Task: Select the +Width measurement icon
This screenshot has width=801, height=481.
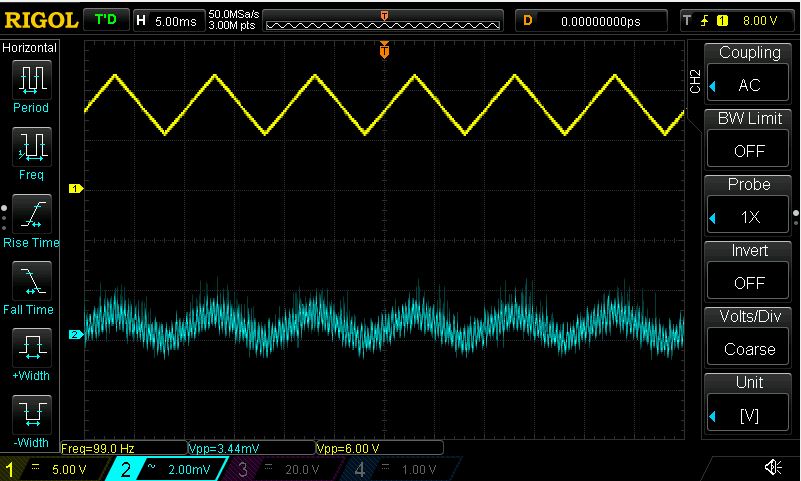Action: point(32,348)
